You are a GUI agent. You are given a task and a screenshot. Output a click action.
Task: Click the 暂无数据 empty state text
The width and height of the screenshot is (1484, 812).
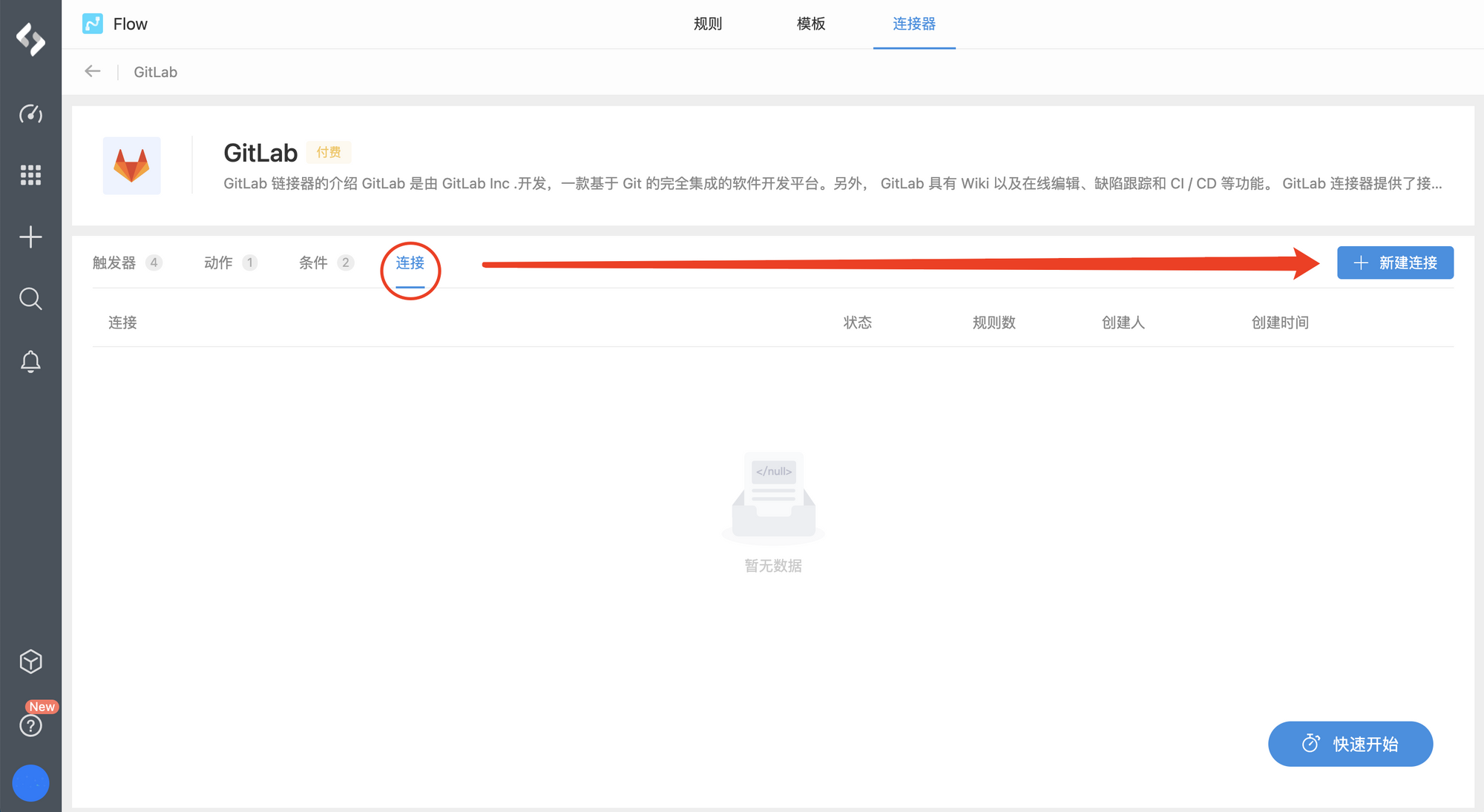(x=773, y=566)
